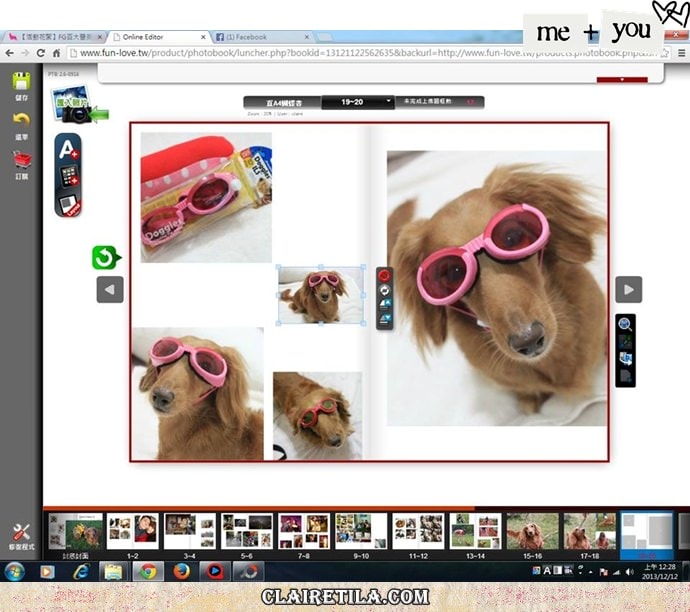Select the 1~2 pages thumbnail
Screen dimensions: 690x612
click(133, 531)
